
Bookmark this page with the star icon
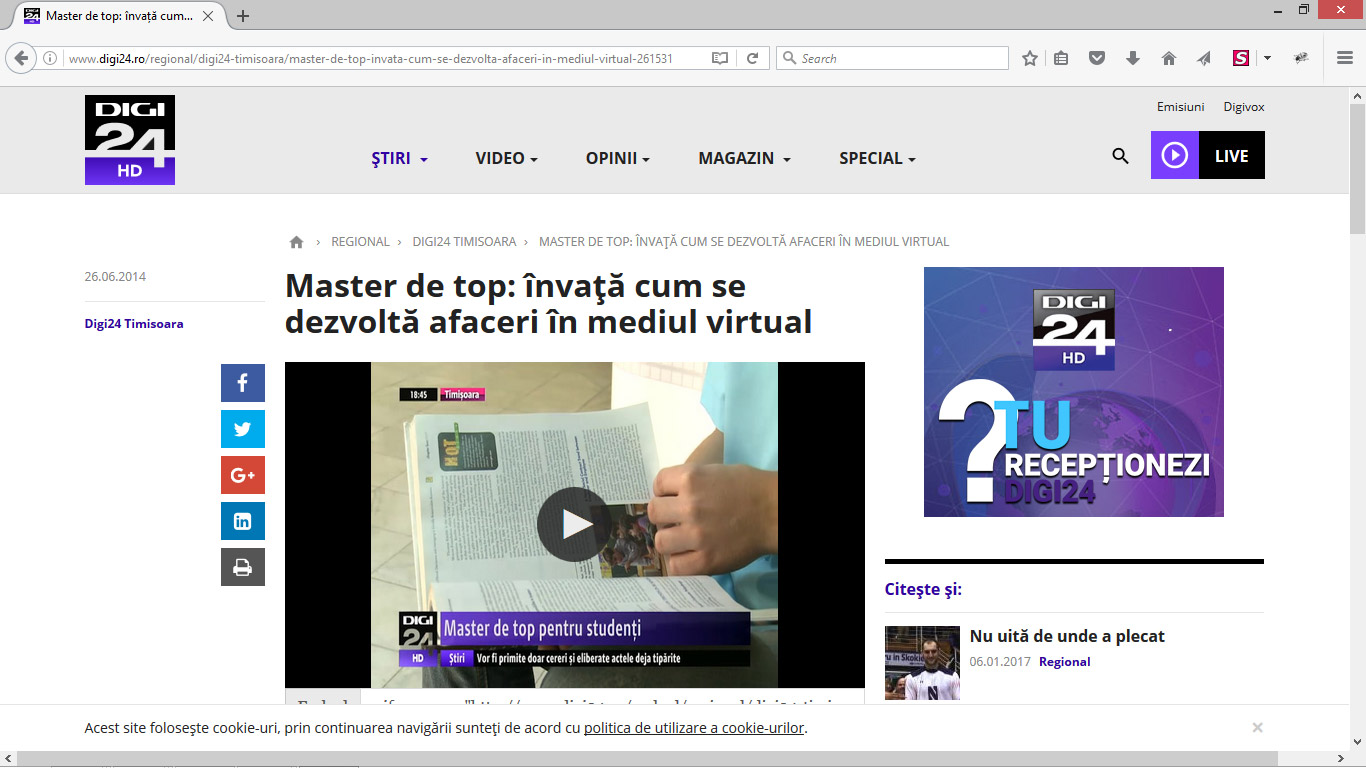click(x=1030, y=59)
